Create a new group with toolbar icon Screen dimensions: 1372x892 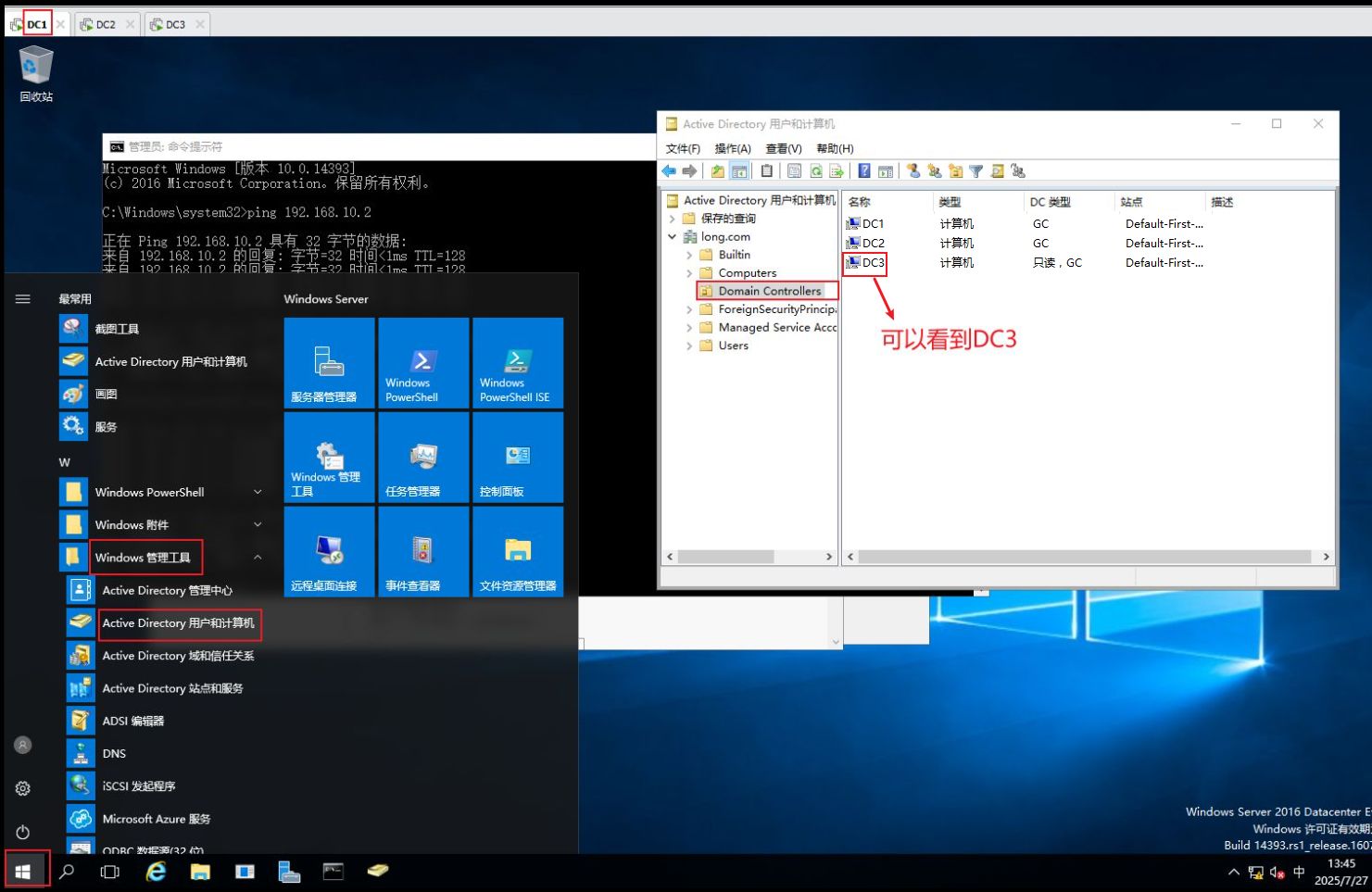(934, 171)
